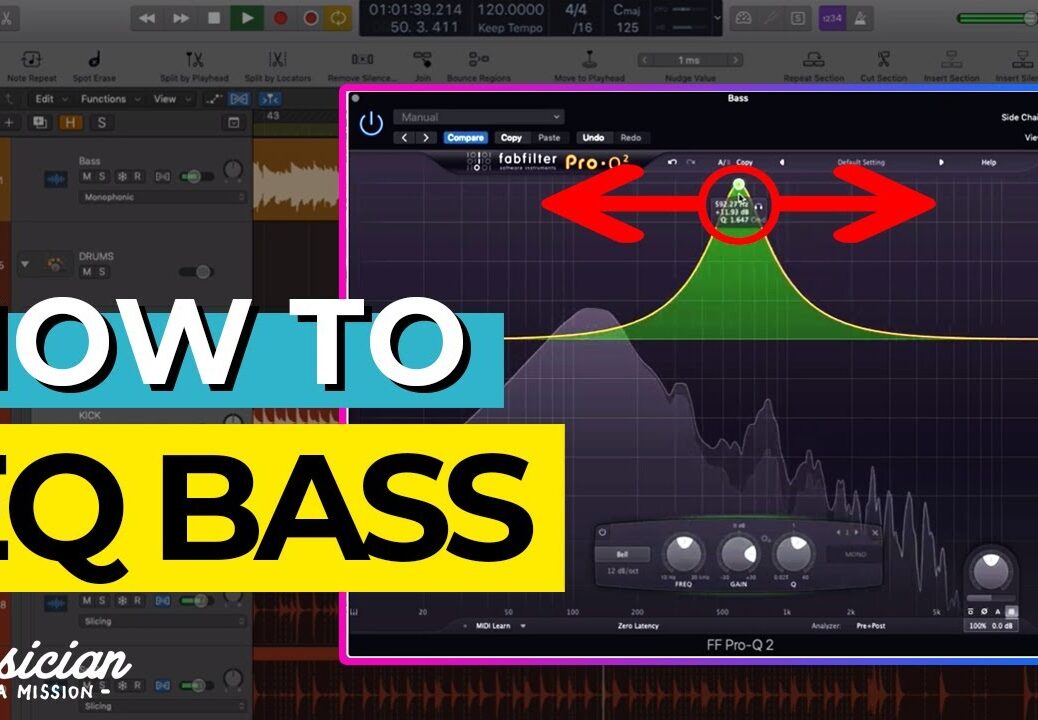This screenshot has height=720, width=1038.
Task: Click the duplicate track icon
Action: coord(40,123)
